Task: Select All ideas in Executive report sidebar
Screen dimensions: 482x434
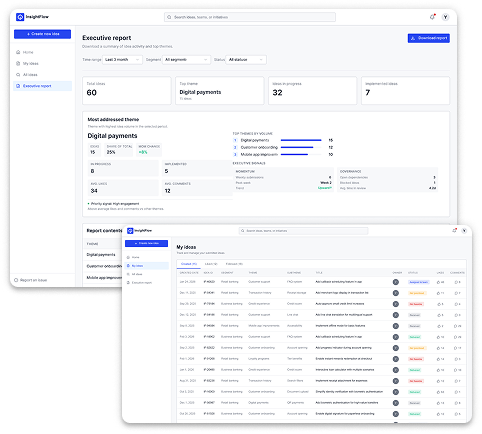Action: 42,75
